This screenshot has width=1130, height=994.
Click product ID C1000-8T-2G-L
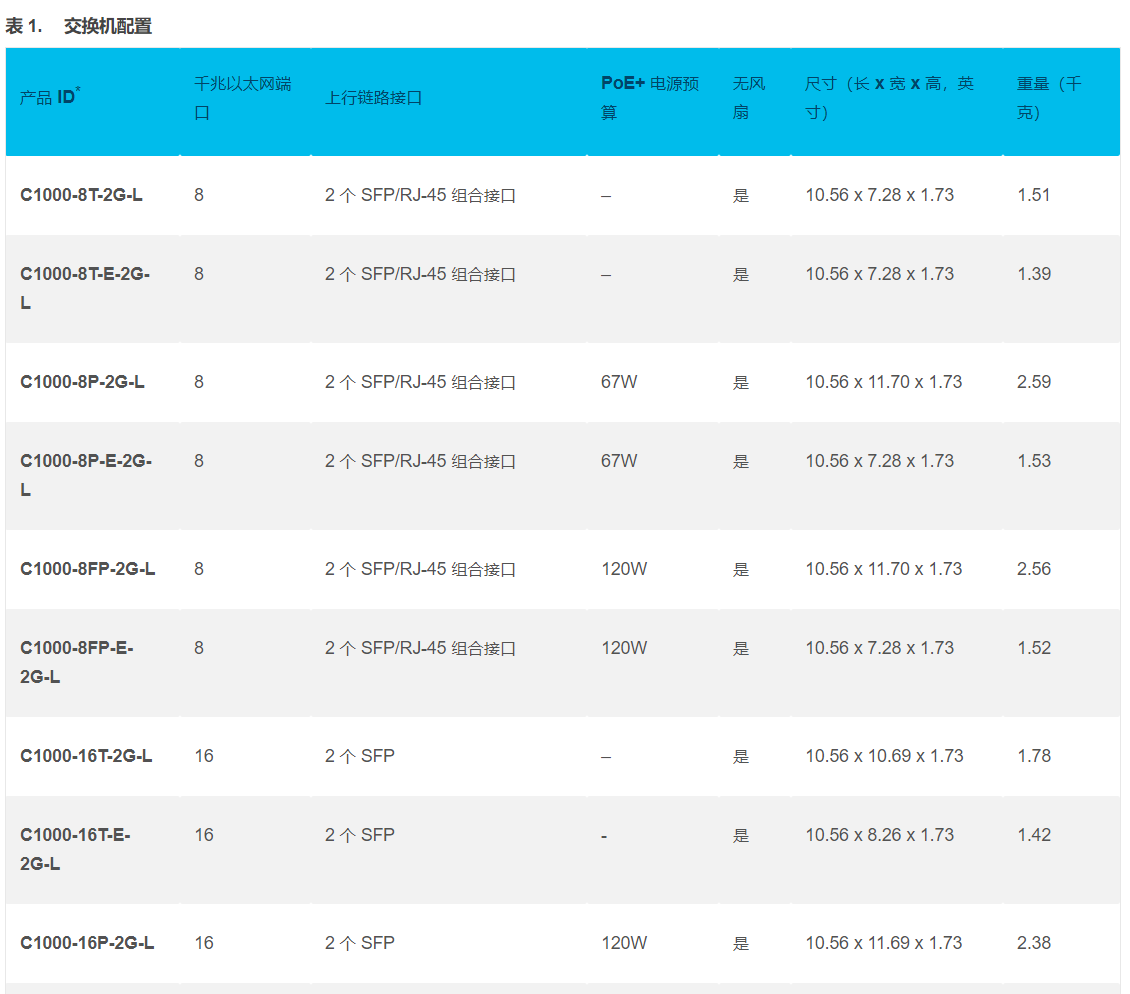pos(81,195)
